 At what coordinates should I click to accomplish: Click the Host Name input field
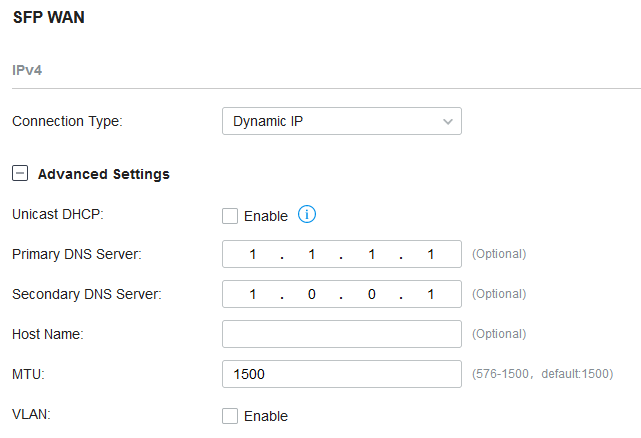tap(341, 334)
